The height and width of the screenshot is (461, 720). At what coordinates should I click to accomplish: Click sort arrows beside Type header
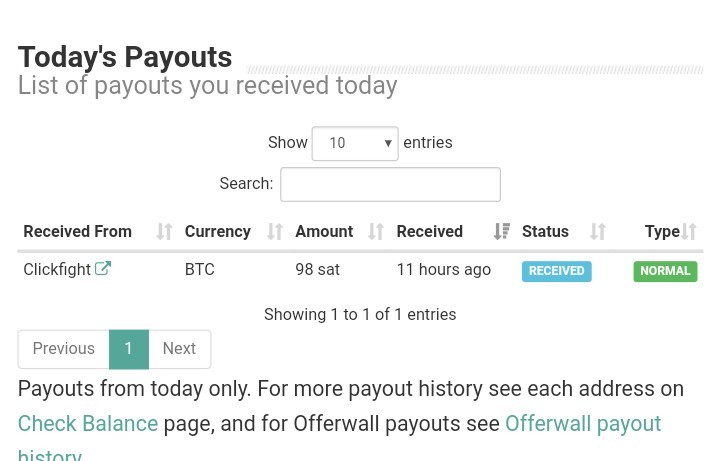point(689,231)
